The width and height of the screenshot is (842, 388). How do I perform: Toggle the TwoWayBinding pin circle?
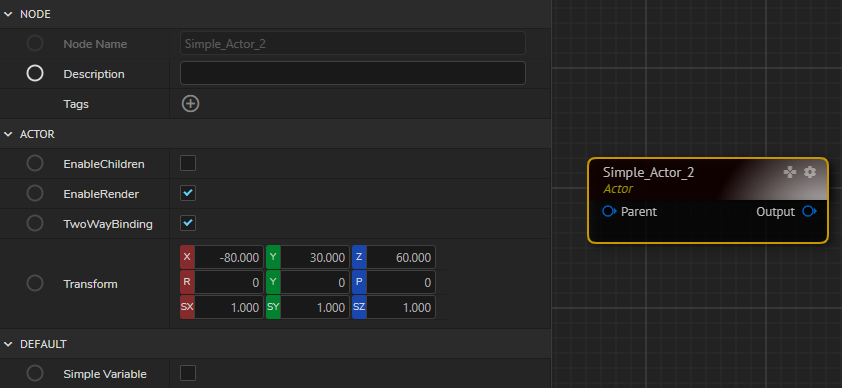[x=35, y=224]
